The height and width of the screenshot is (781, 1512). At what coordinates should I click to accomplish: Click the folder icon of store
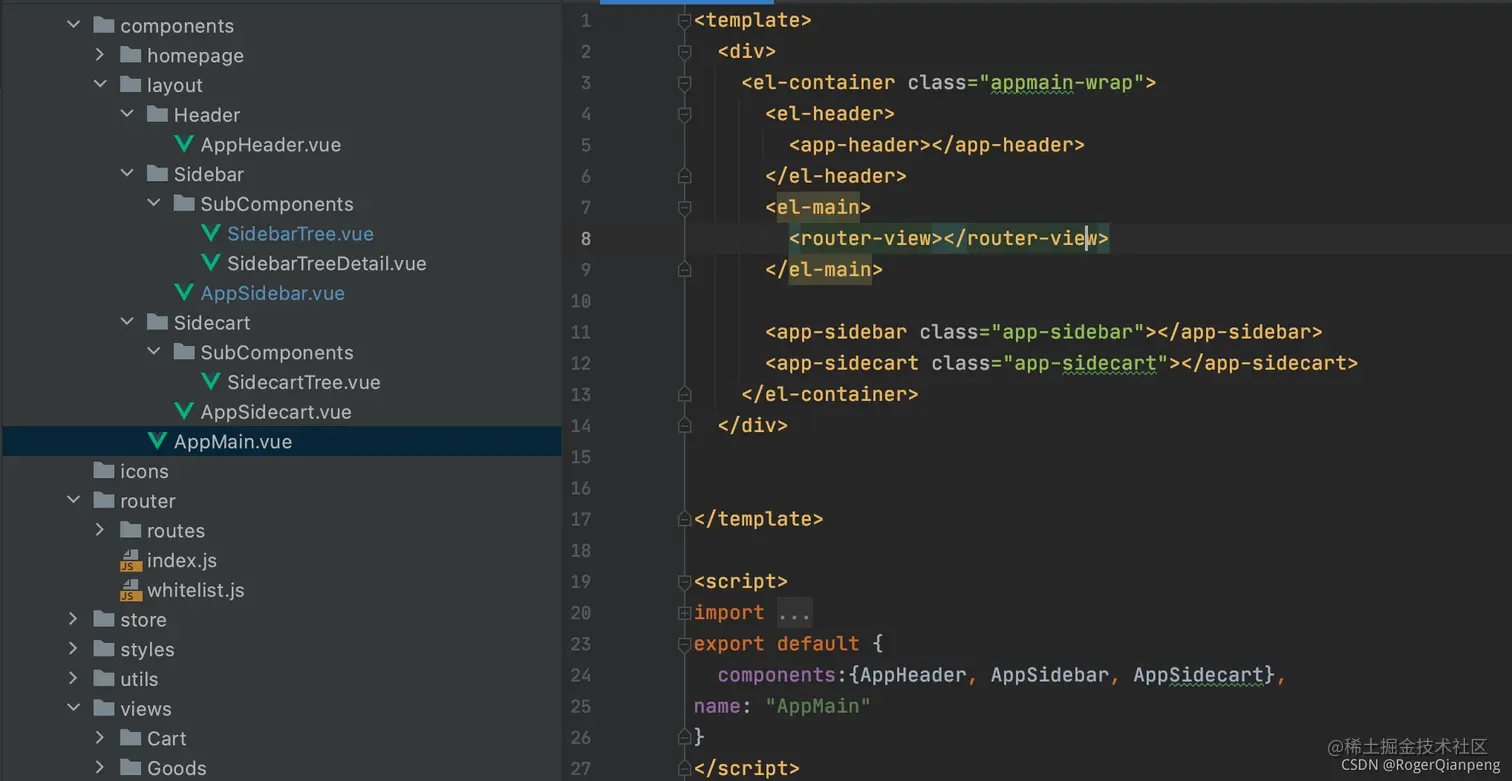click(x=104, y=619)
